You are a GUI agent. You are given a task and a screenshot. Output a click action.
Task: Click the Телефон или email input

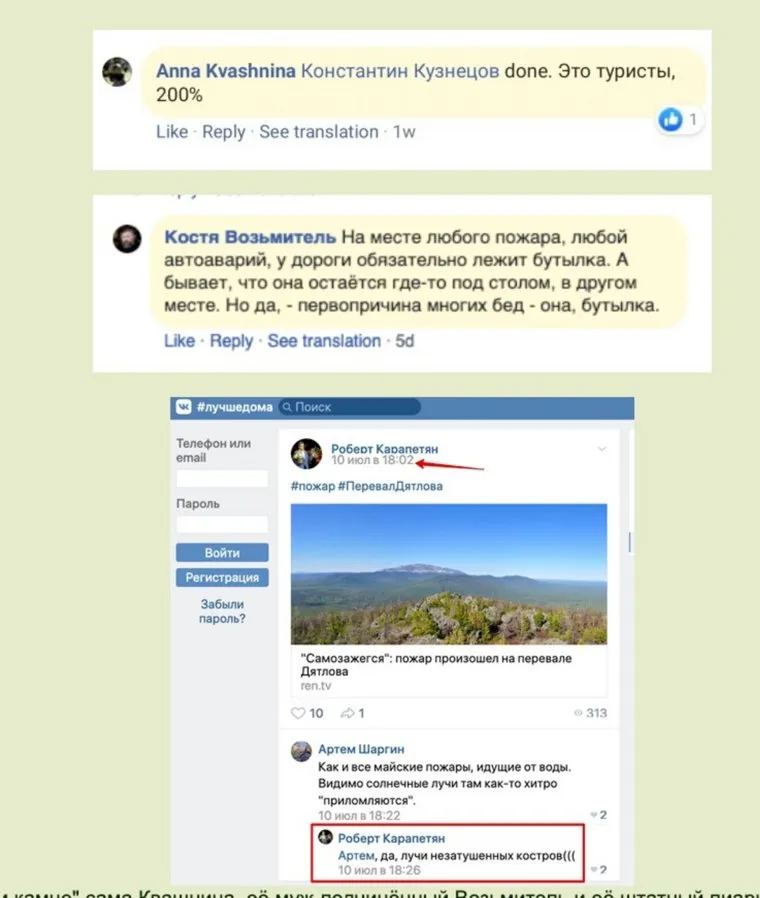[x=222, y=478]
